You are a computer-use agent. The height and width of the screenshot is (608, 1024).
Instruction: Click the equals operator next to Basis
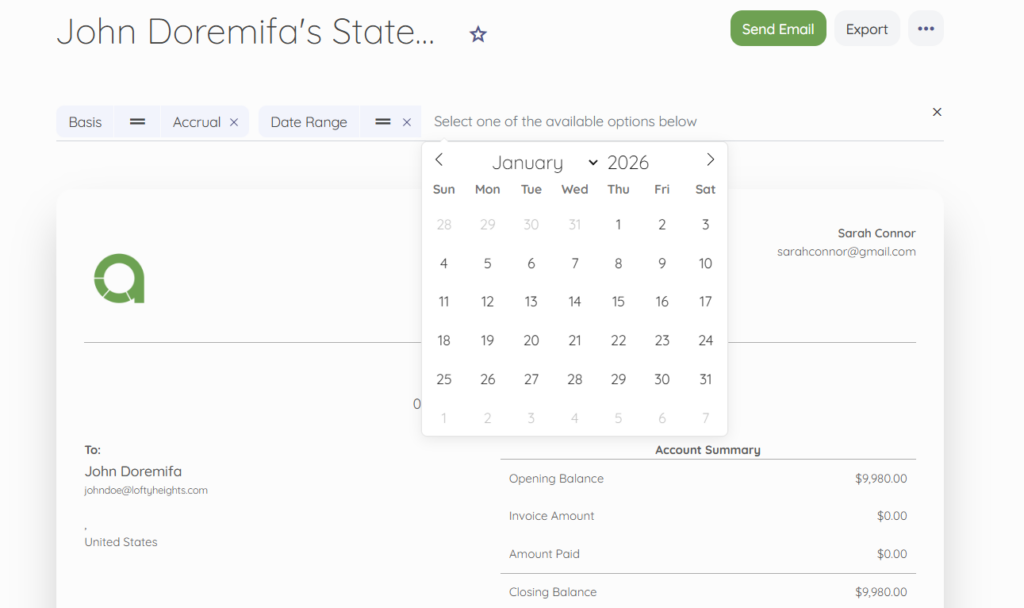coord(138,122)
